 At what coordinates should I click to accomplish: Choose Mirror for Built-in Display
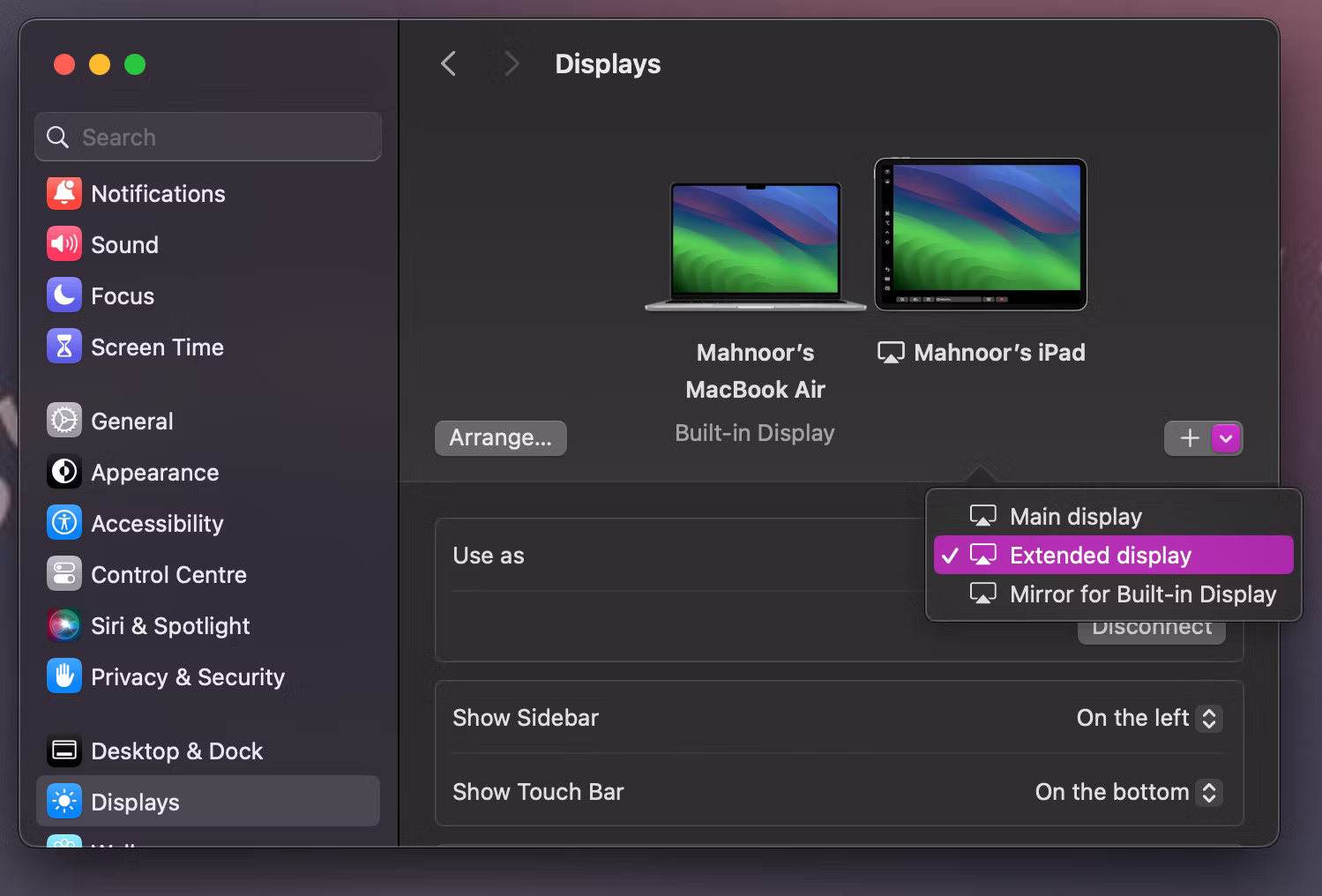coord(1141,594)
